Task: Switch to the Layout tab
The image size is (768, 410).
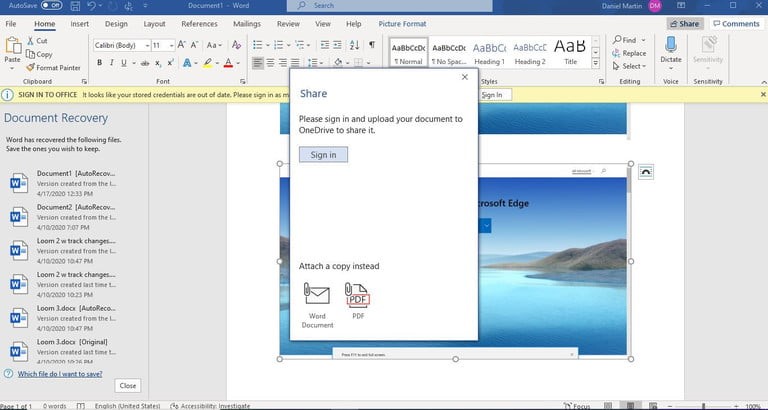Action: pos(154,24)
